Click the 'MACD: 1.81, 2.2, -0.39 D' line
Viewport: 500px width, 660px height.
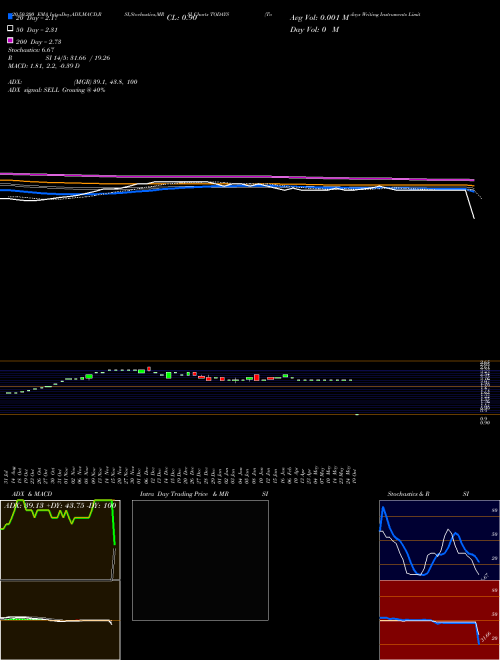coord(44,66)
